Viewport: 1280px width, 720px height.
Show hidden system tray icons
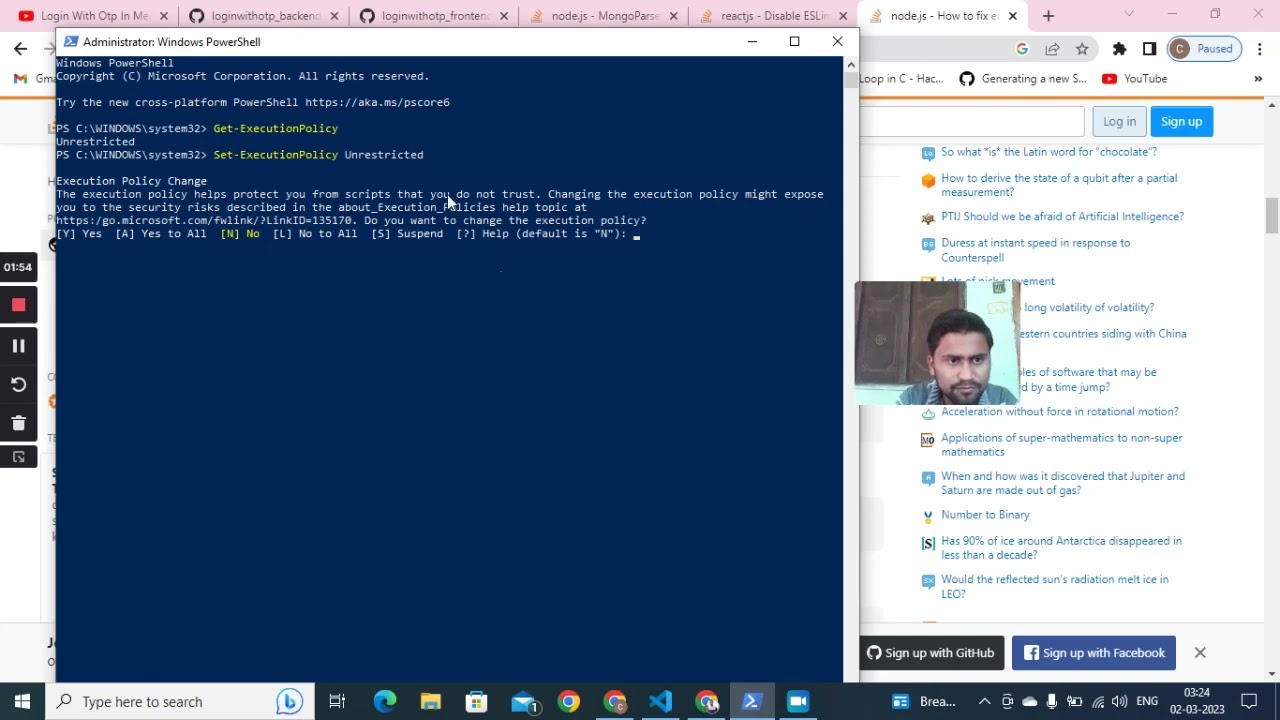tap(984, 701)
